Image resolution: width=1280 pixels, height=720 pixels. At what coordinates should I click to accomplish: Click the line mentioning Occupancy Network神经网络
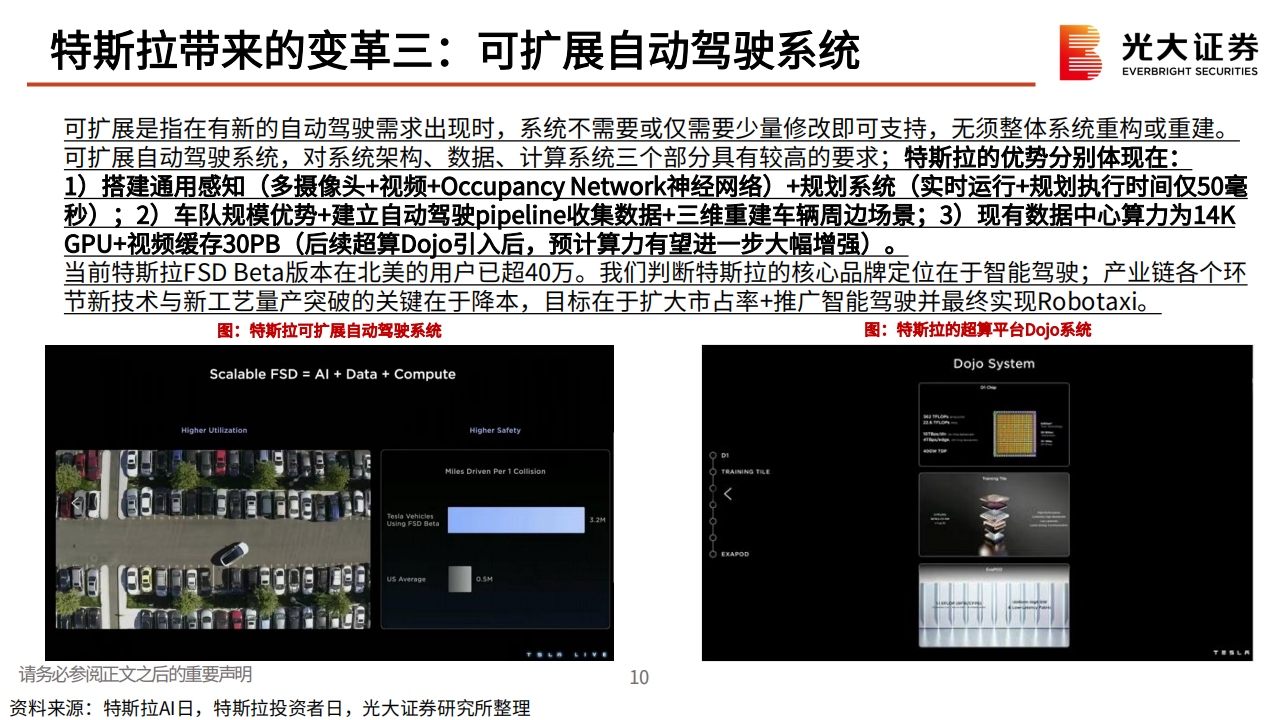[x=655, y=186]
